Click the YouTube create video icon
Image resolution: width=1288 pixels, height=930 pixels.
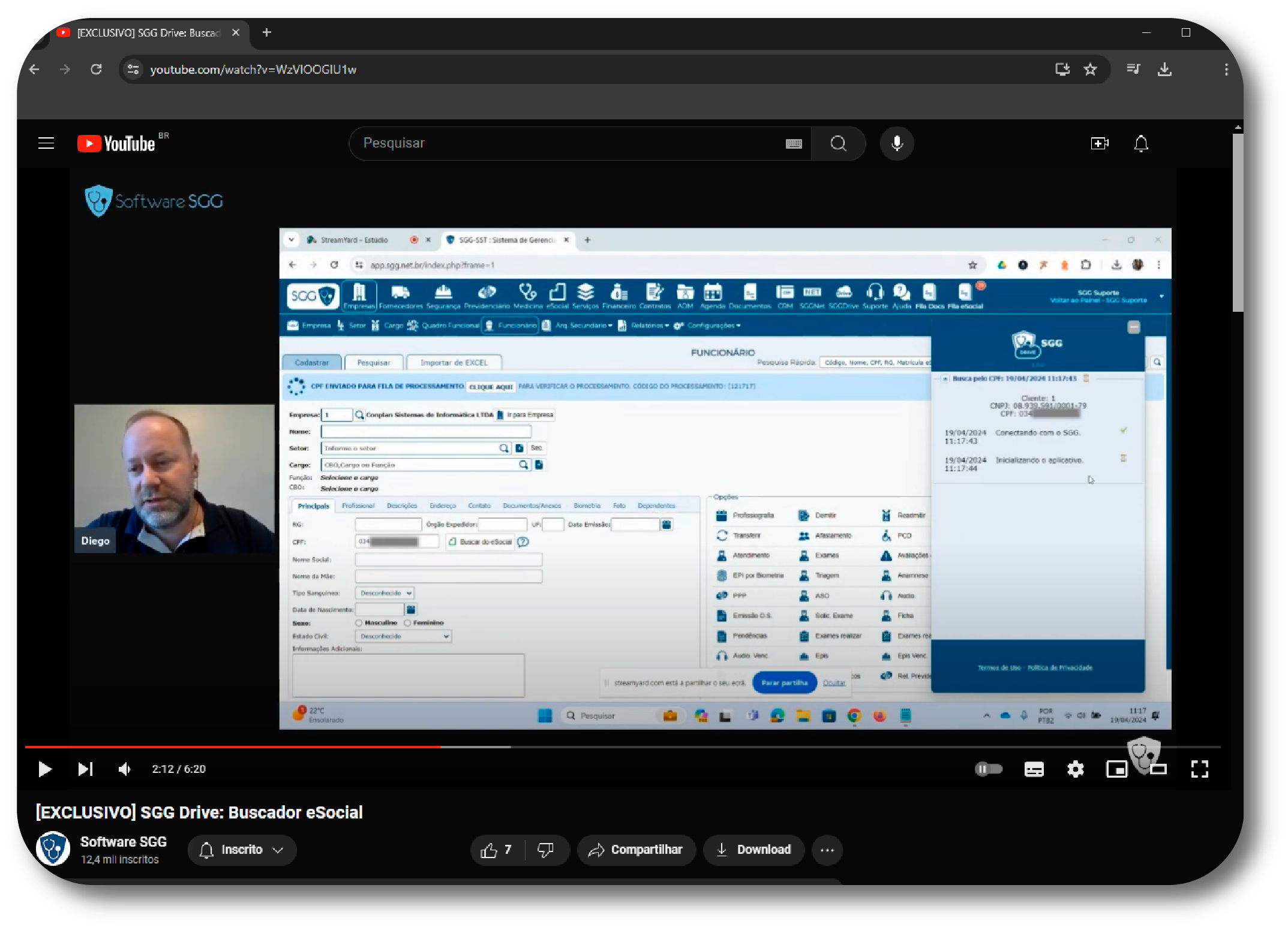coord(1099,143)
